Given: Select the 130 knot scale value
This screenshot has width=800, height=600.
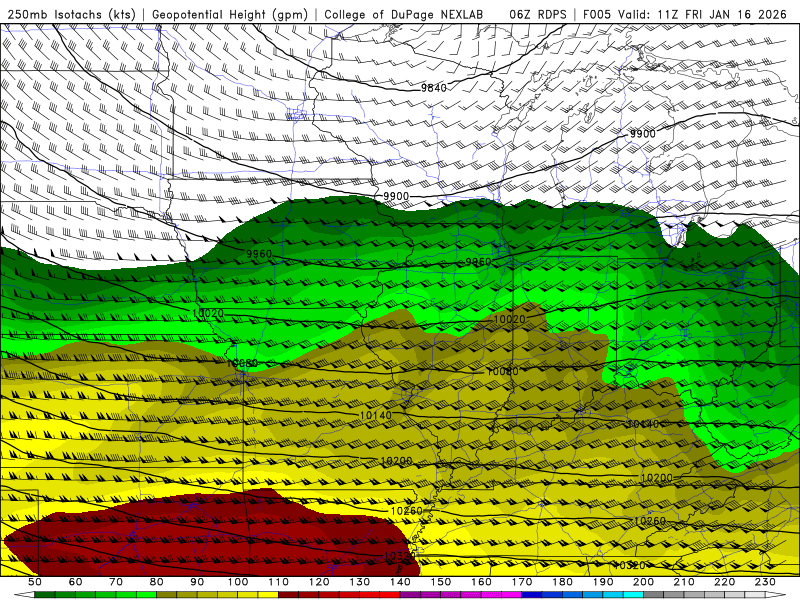Looking at the screenshot, I should 360,582.
